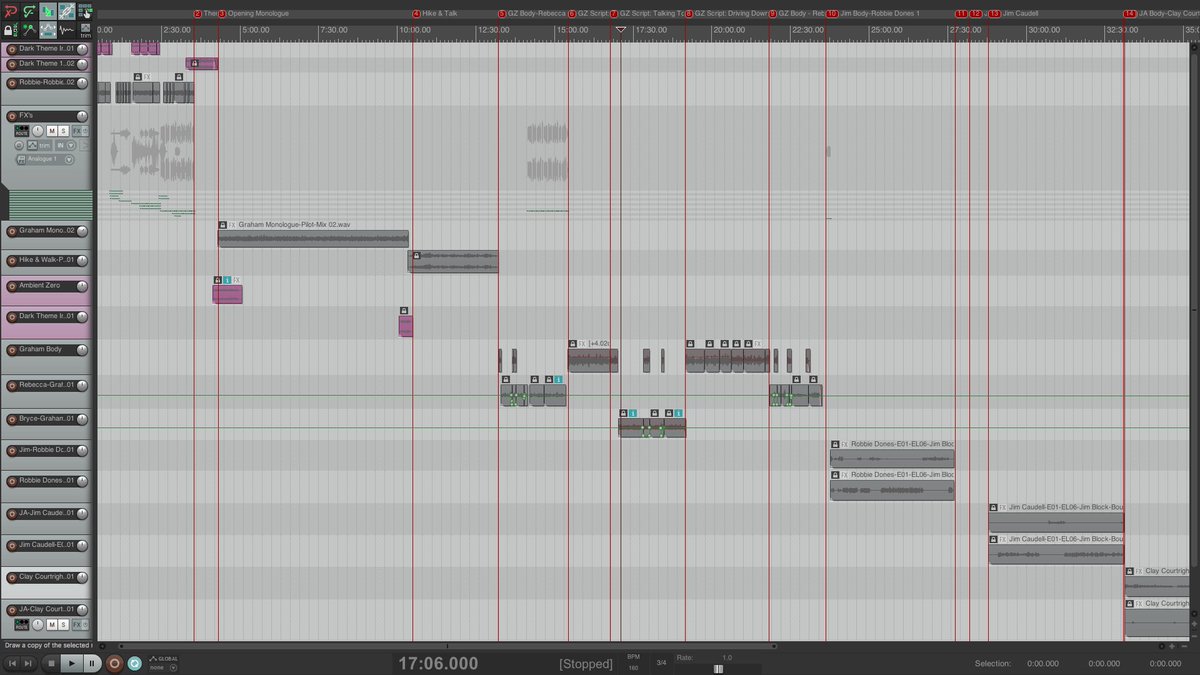
Task: Select the Hike & Walk-P..01 track
Action: [x=47, y=259]
